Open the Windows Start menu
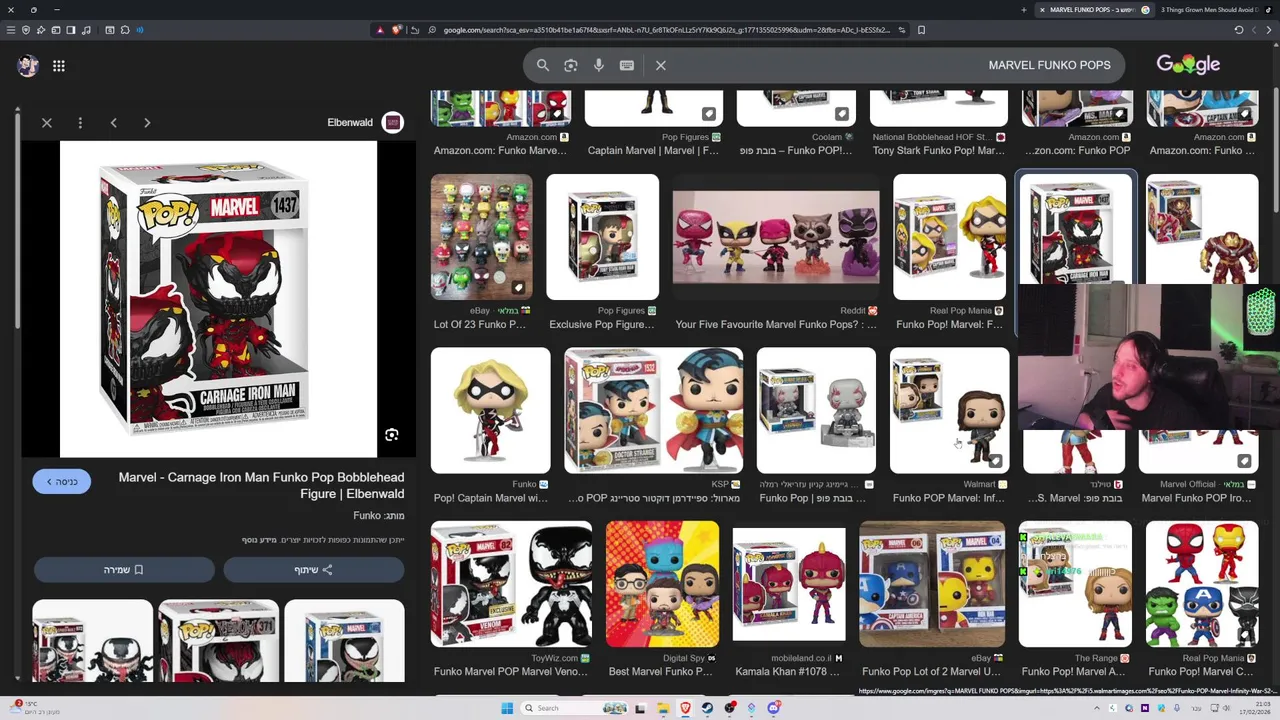1280x720 pixels. pos(507,708)
